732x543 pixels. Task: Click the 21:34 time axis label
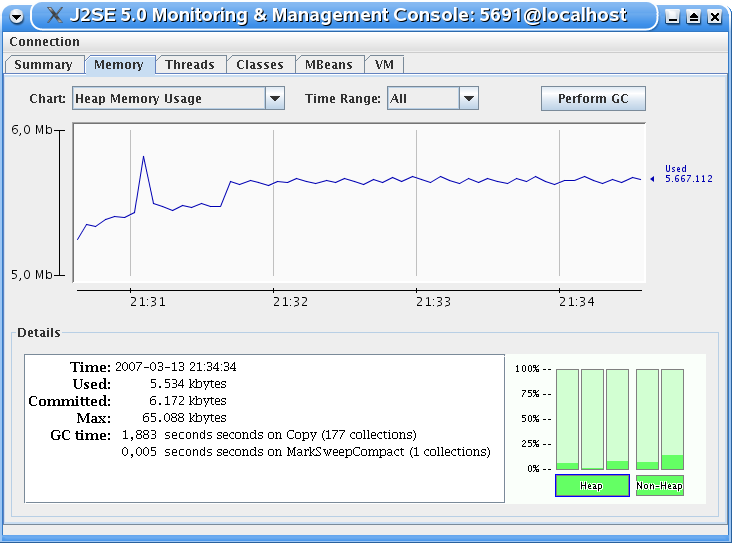pos(577,302)
